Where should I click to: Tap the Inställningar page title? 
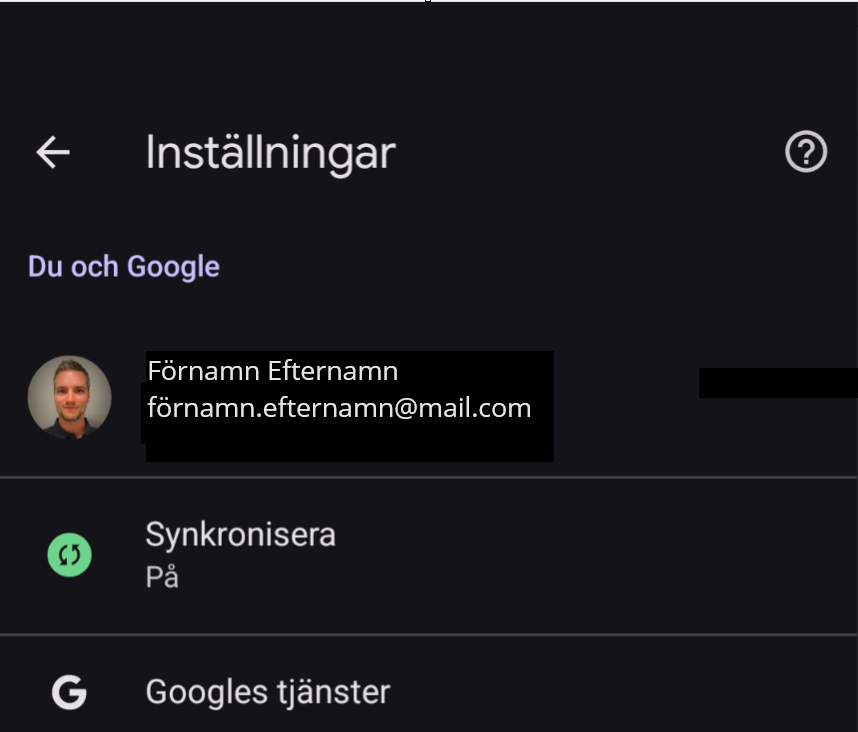(270, 154)
